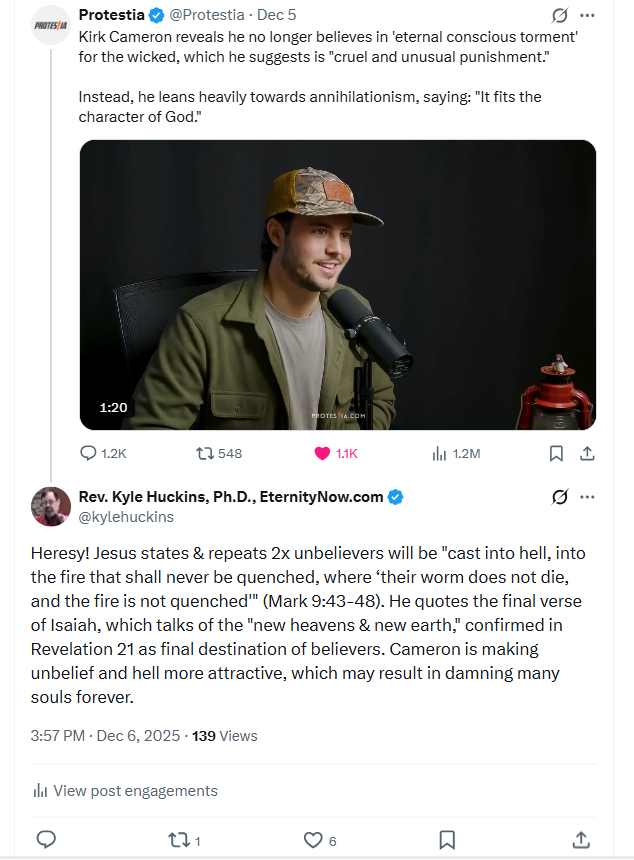Repost Kyle Huckins' reply
The width and height of the screenshot is (634, 860).
(x=179, y=839)
